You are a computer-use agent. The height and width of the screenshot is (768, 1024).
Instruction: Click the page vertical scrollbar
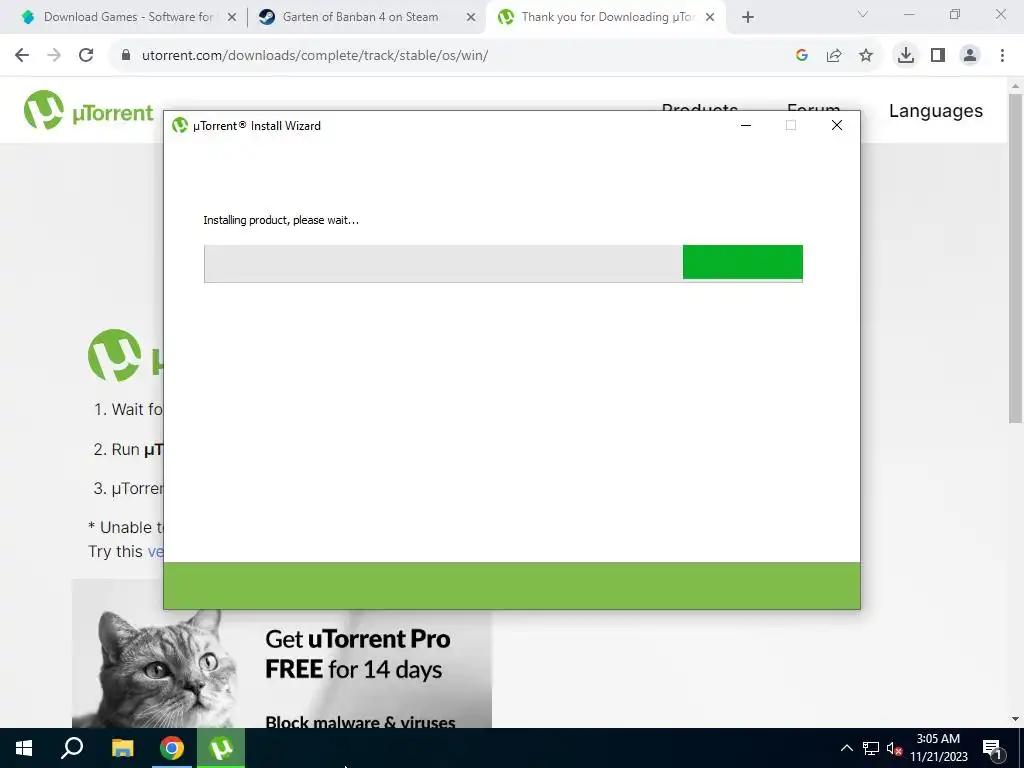(1015, 258)
